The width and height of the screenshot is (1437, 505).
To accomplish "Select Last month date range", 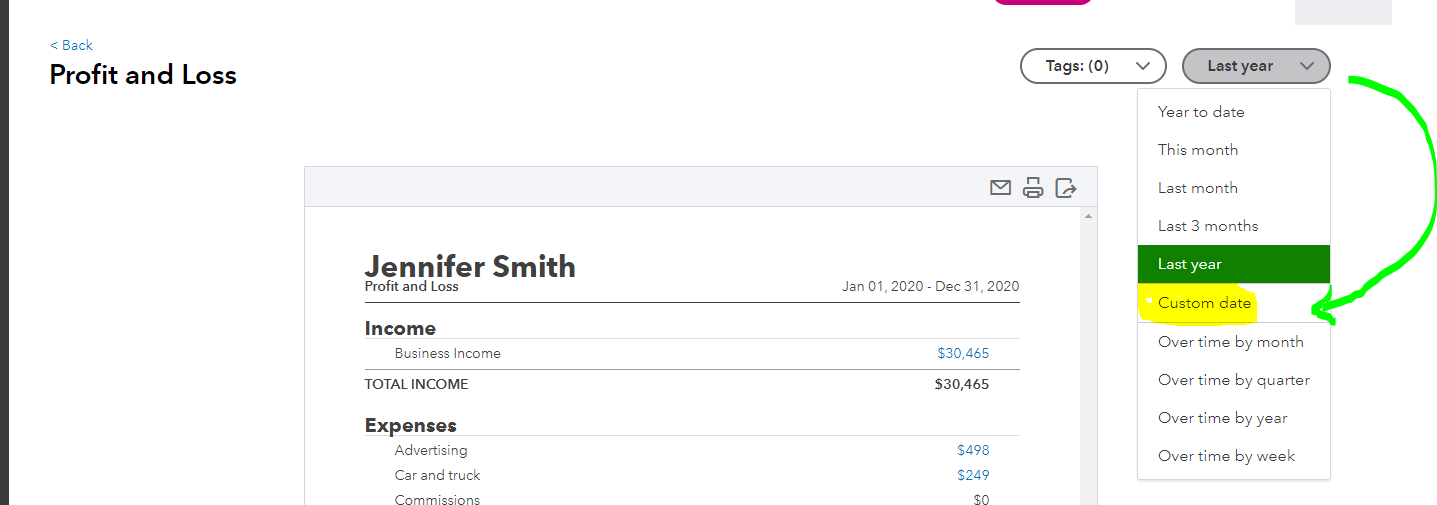I will (1198, 188).
